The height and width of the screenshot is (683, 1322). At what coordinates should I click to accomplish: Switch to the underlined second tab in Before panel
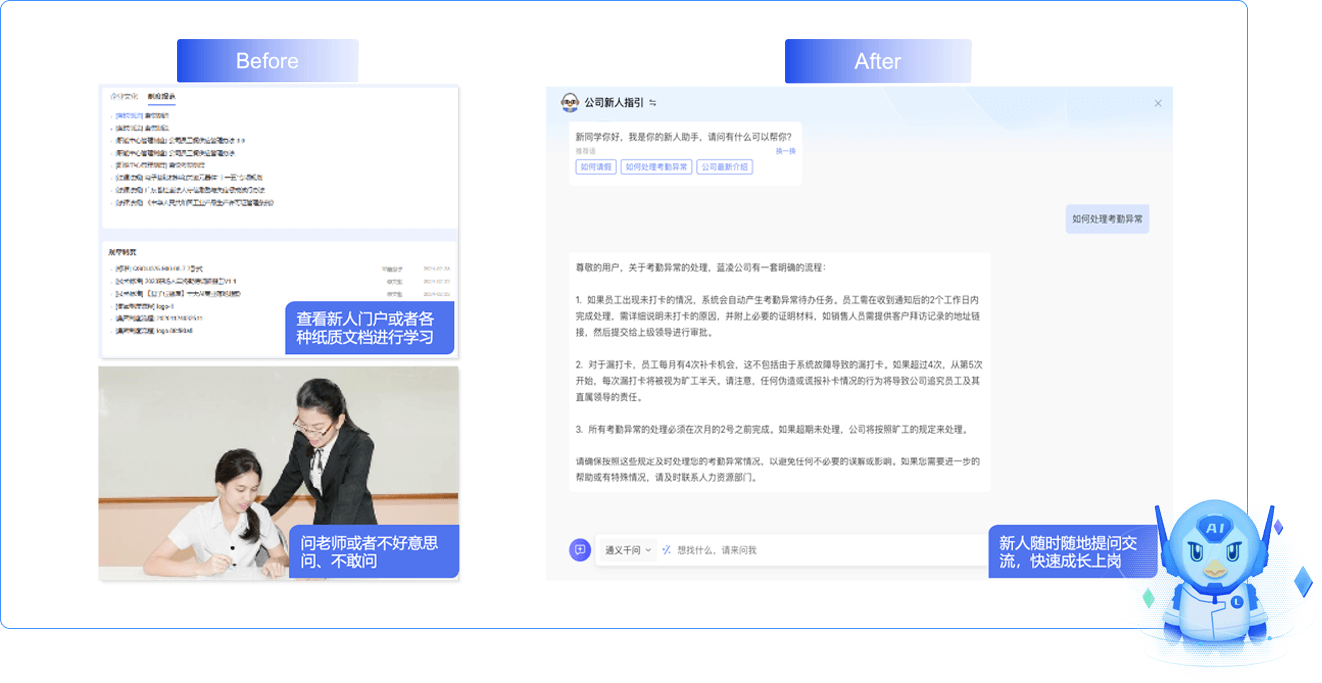pyautogui.click(x=161, y=97)
